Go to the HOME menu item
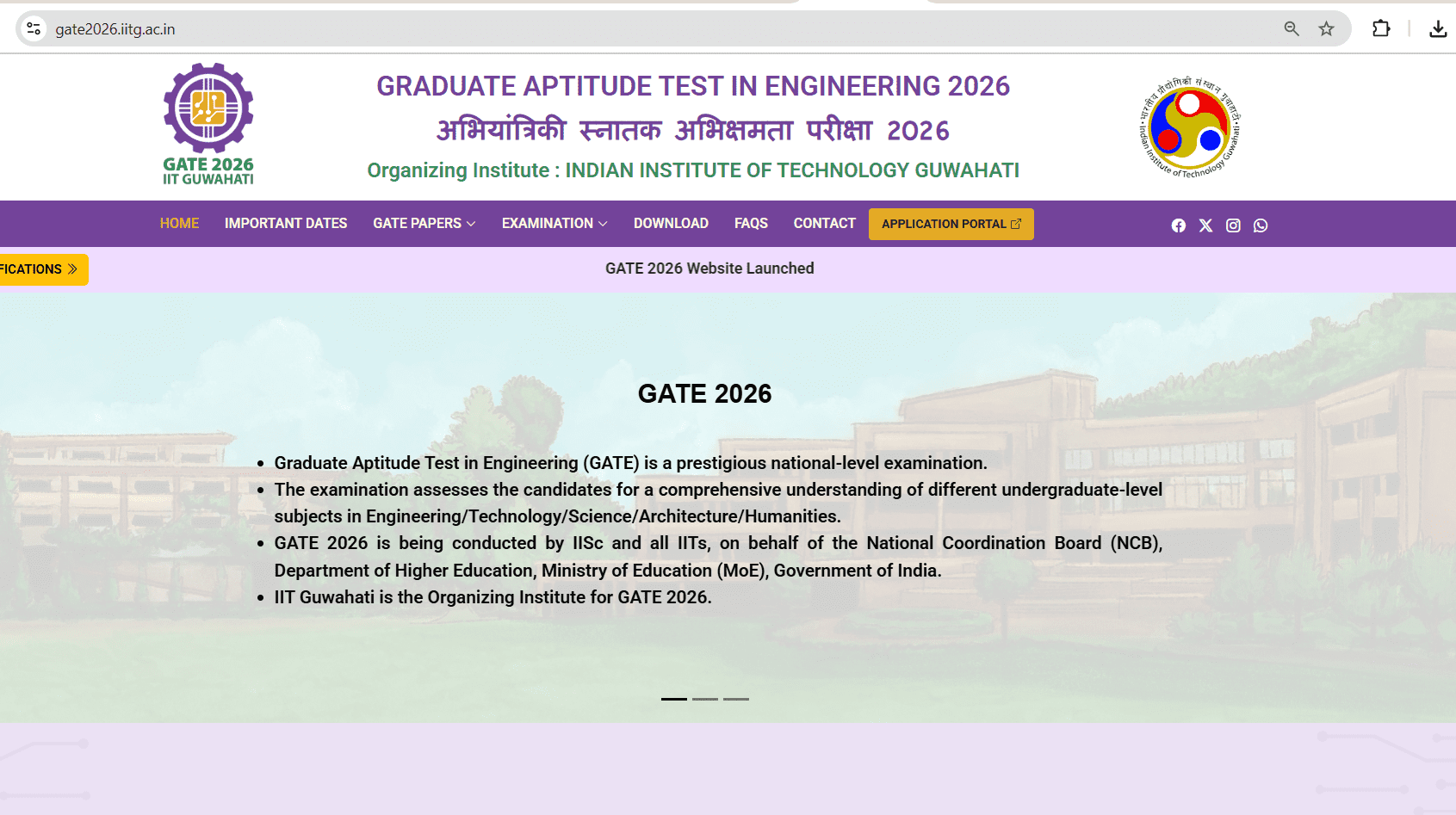The width and height of the screenshot is (1456, 815). [x=179, y=224]
